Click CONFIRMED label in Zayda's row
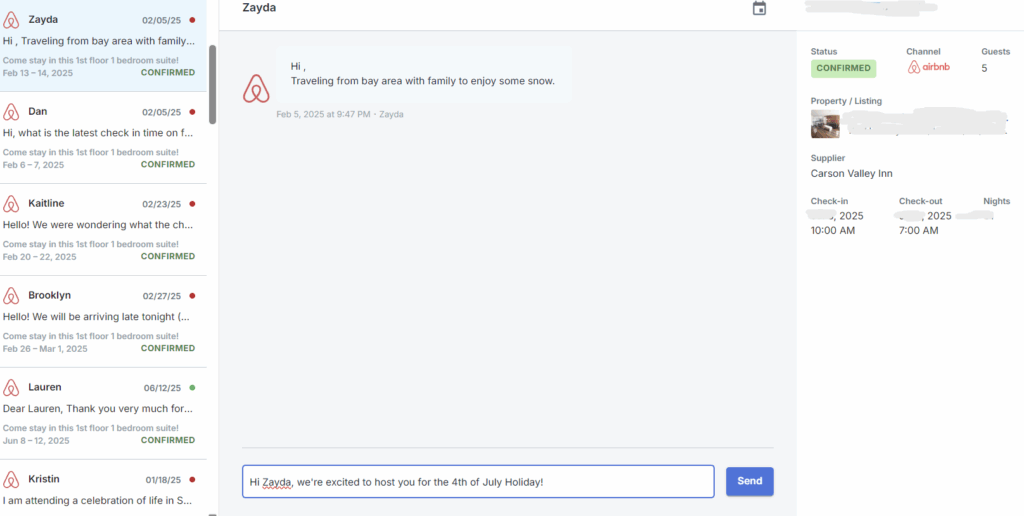 [x=168, y=73]
